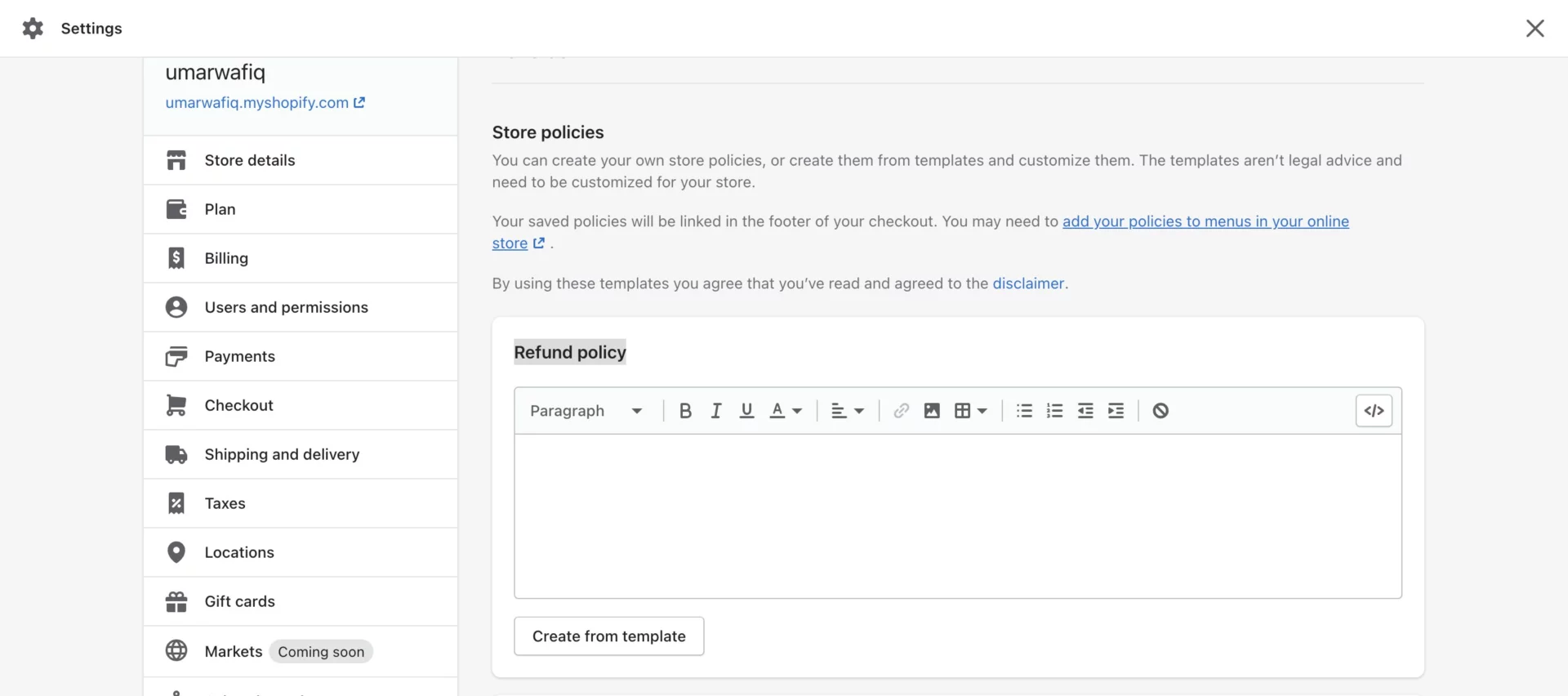Click the Locations pin icon
Image resolution: width=1568 pixels, height=696 pixels.
coord(176,552)
